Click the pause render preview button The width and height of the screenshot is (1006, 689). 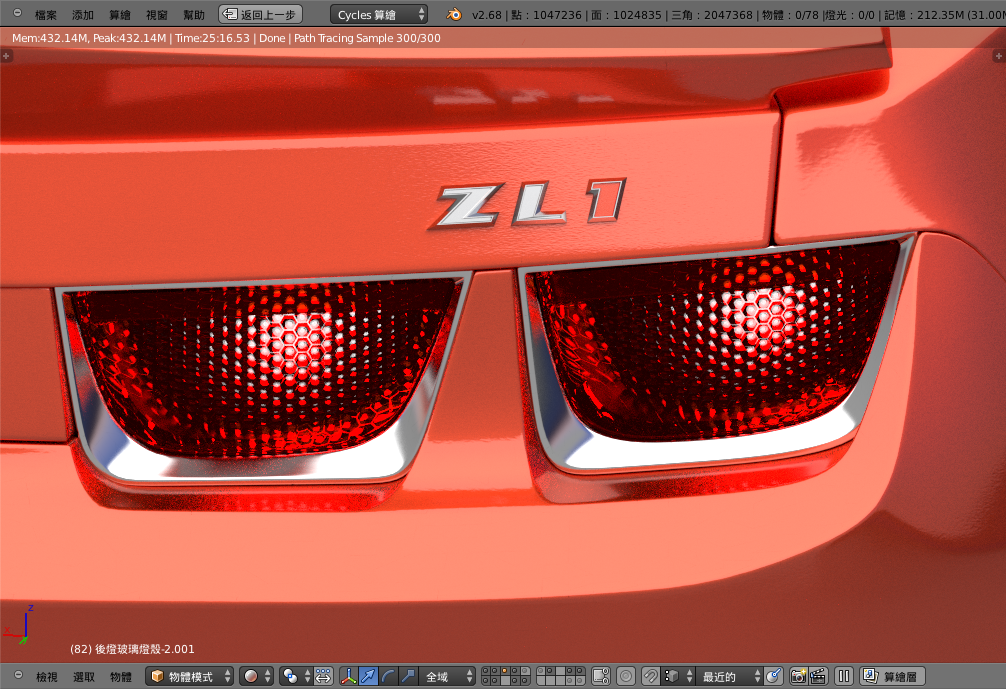click(x=844, y=677)
